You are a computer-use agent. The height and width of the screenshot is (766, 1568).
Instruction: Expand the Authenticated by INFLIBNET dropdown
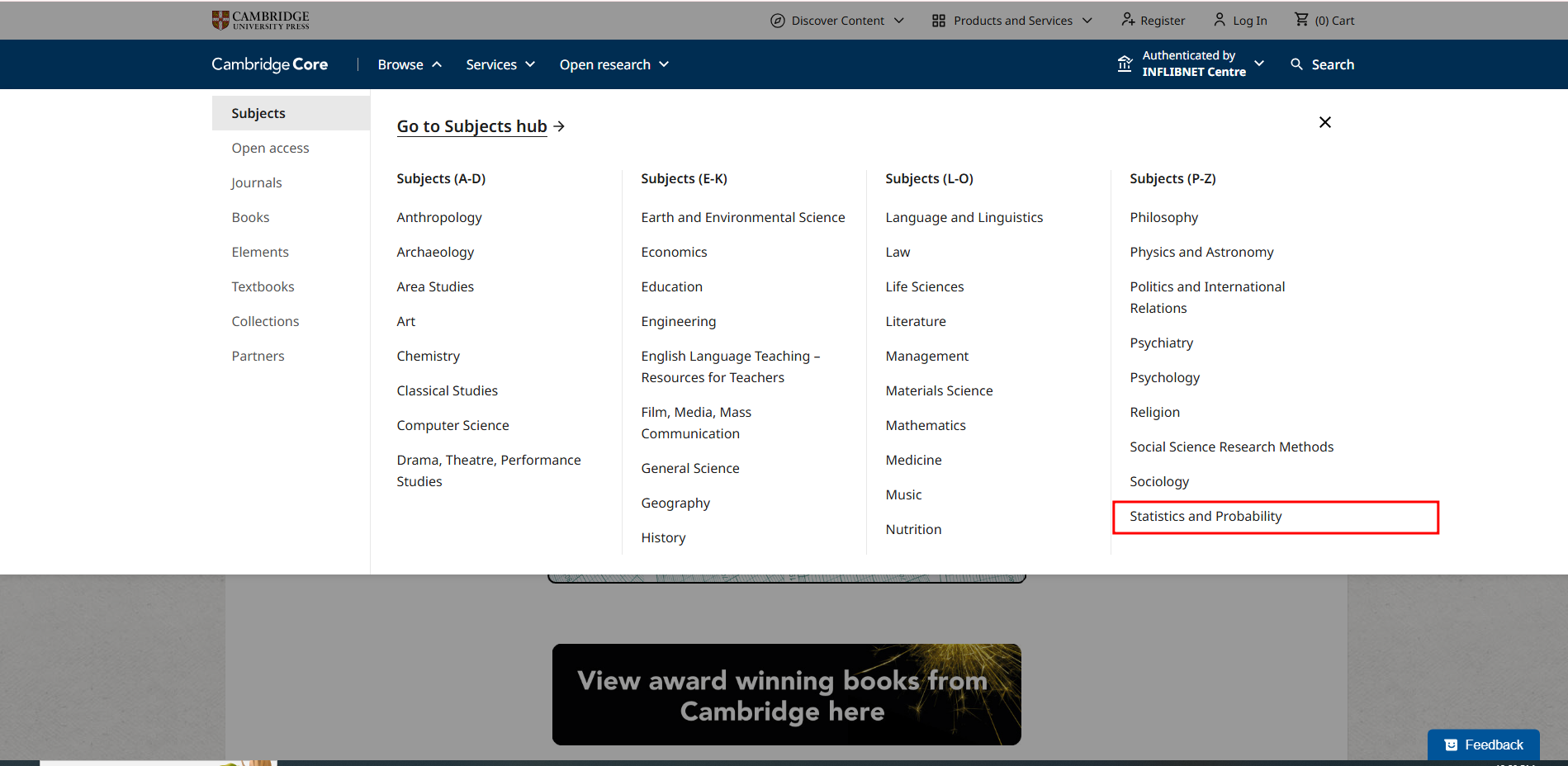(x=1259, y=64)
